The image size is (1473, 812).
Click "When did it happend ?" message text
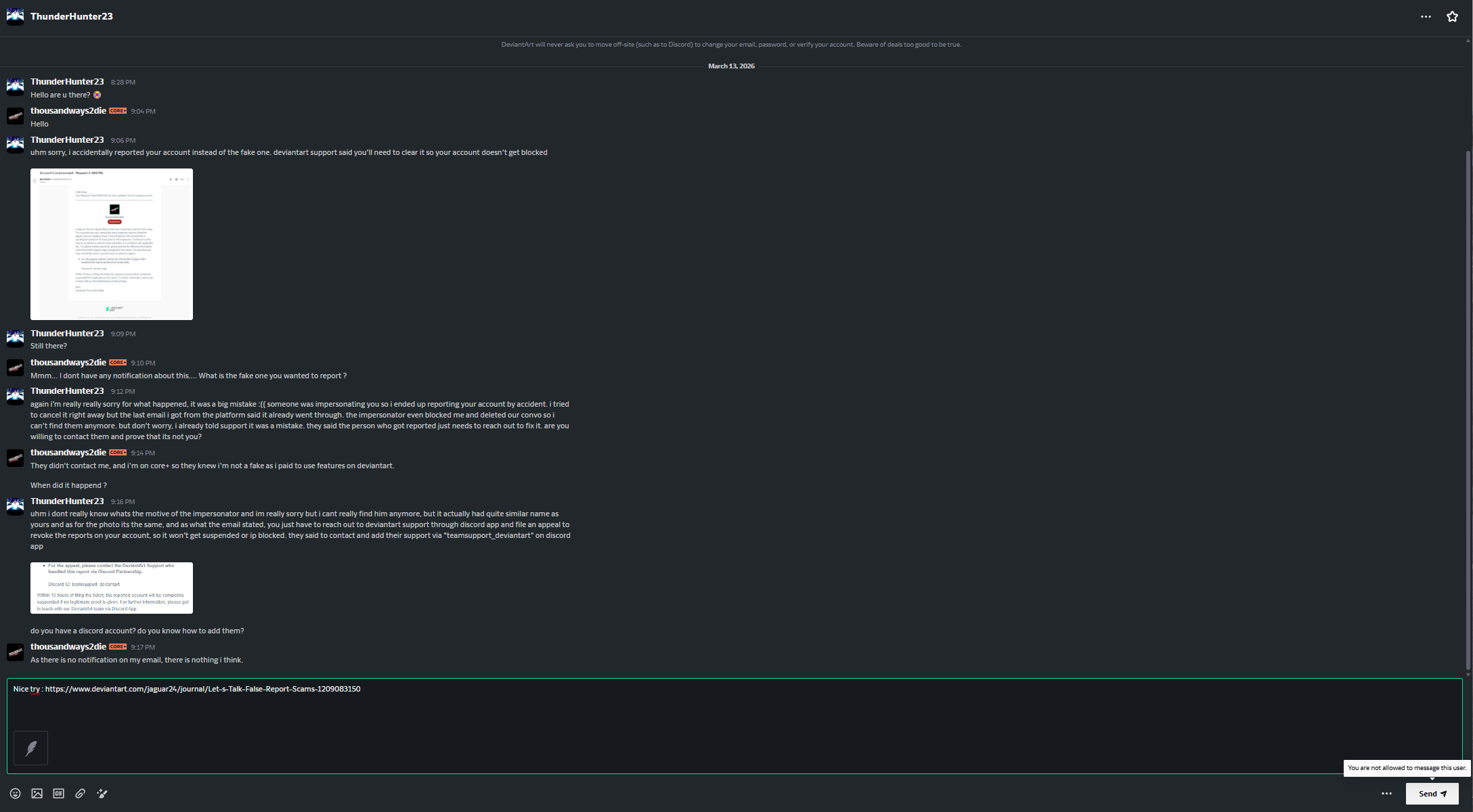tap(68, 485)
